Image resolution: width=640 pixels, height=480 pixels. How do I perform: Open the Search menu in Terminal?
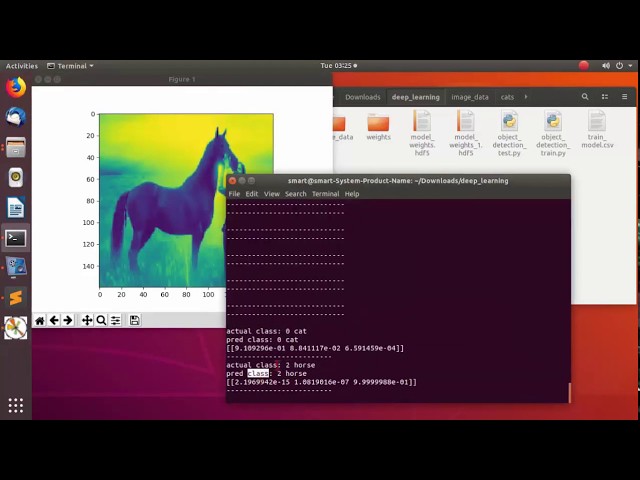click(296, 194)
